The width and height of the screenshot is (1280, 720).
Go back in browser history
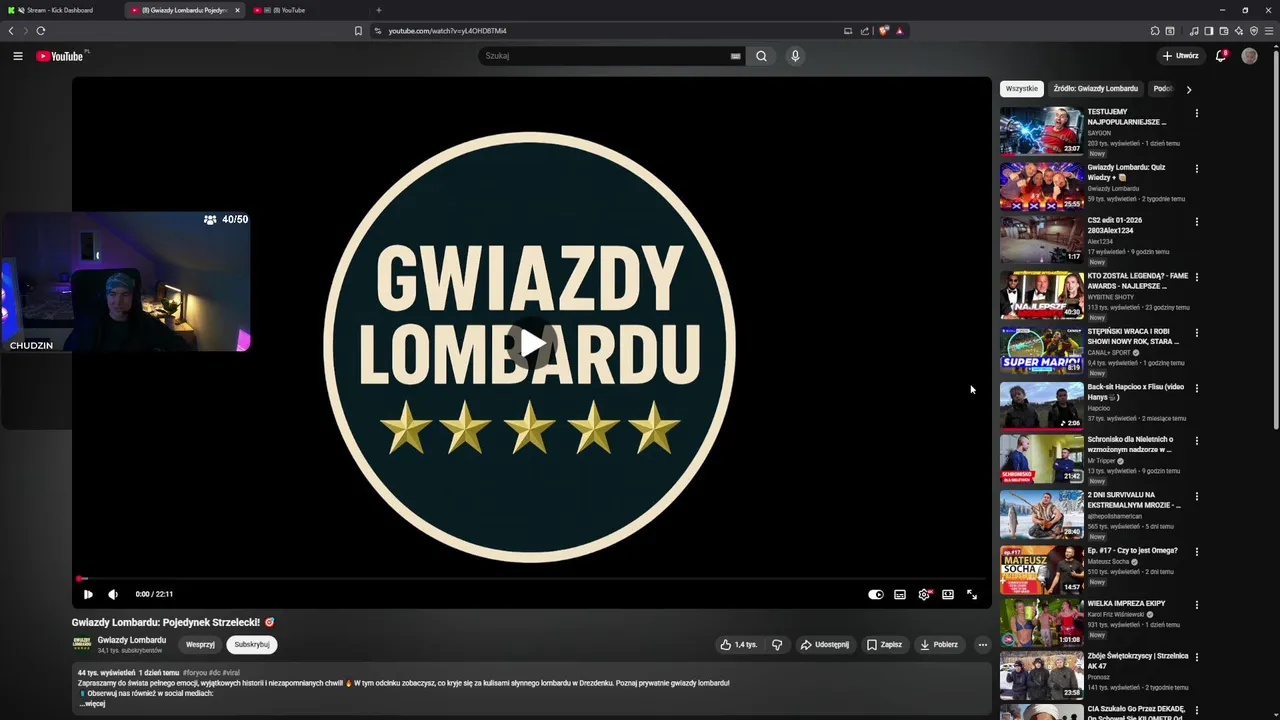[x=11, y=31]
